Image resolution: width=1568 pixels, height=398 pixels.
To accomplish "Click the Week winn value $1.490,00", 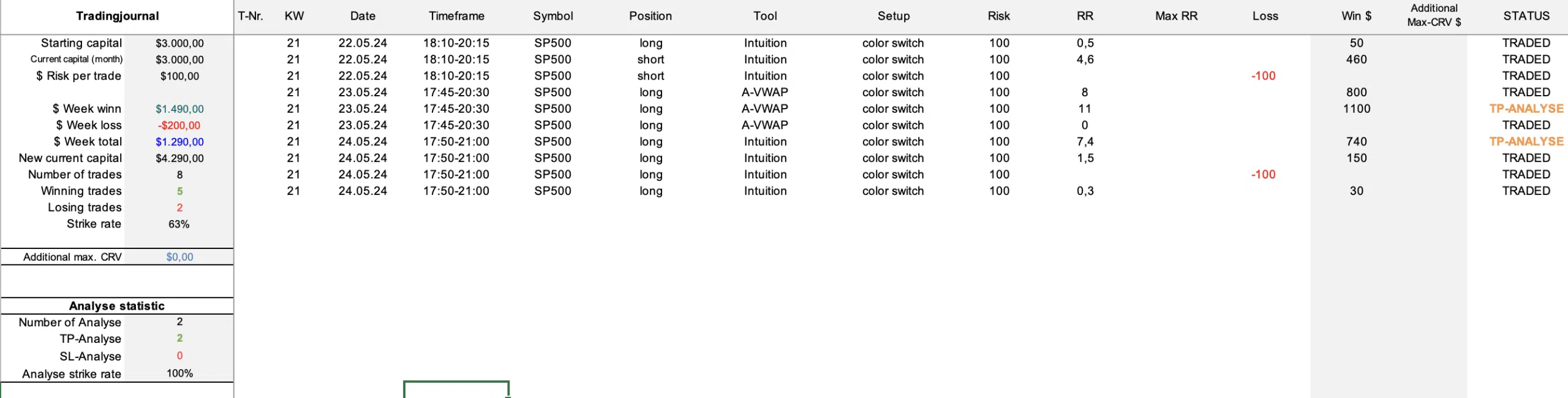I will (179, 109).
